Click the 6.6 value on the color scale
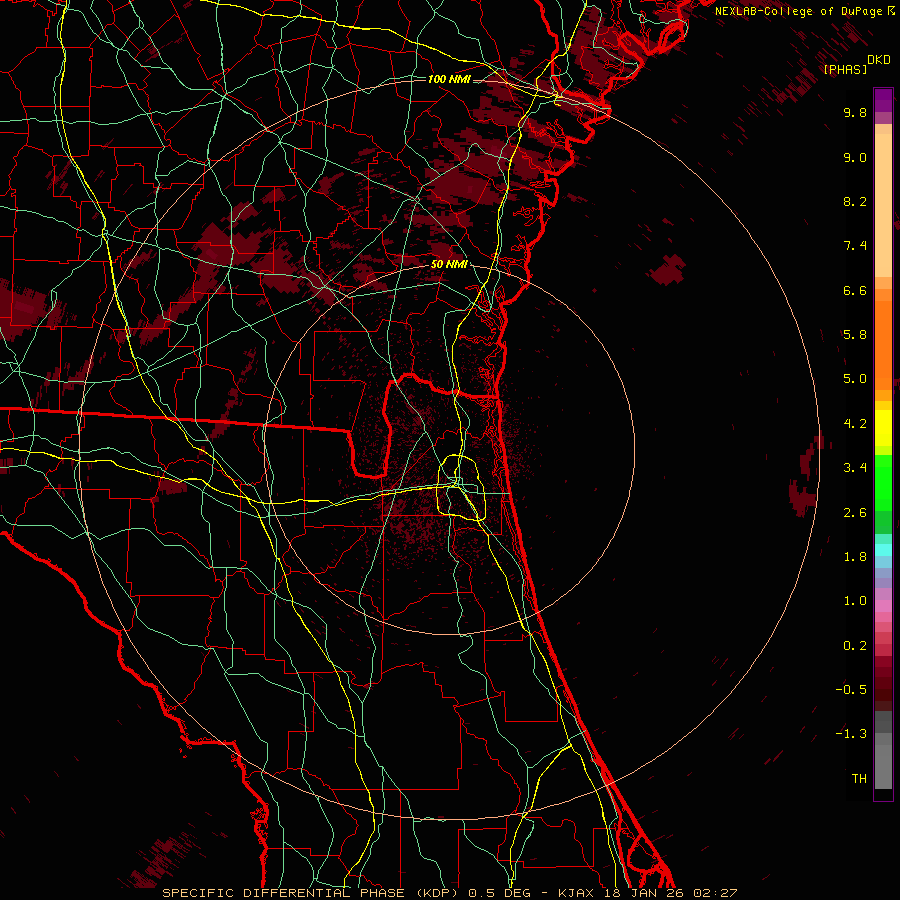Image resolution: width=900 pixels, height=900 pixels. [x=855, y=290]
